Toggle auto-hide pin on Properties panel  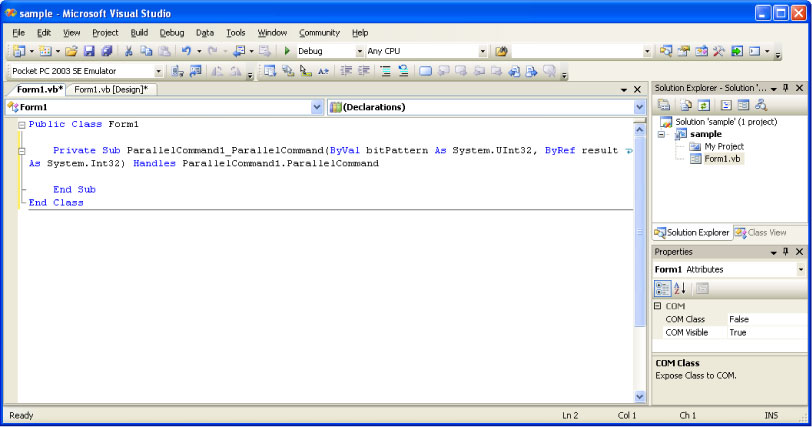[786, 252]
